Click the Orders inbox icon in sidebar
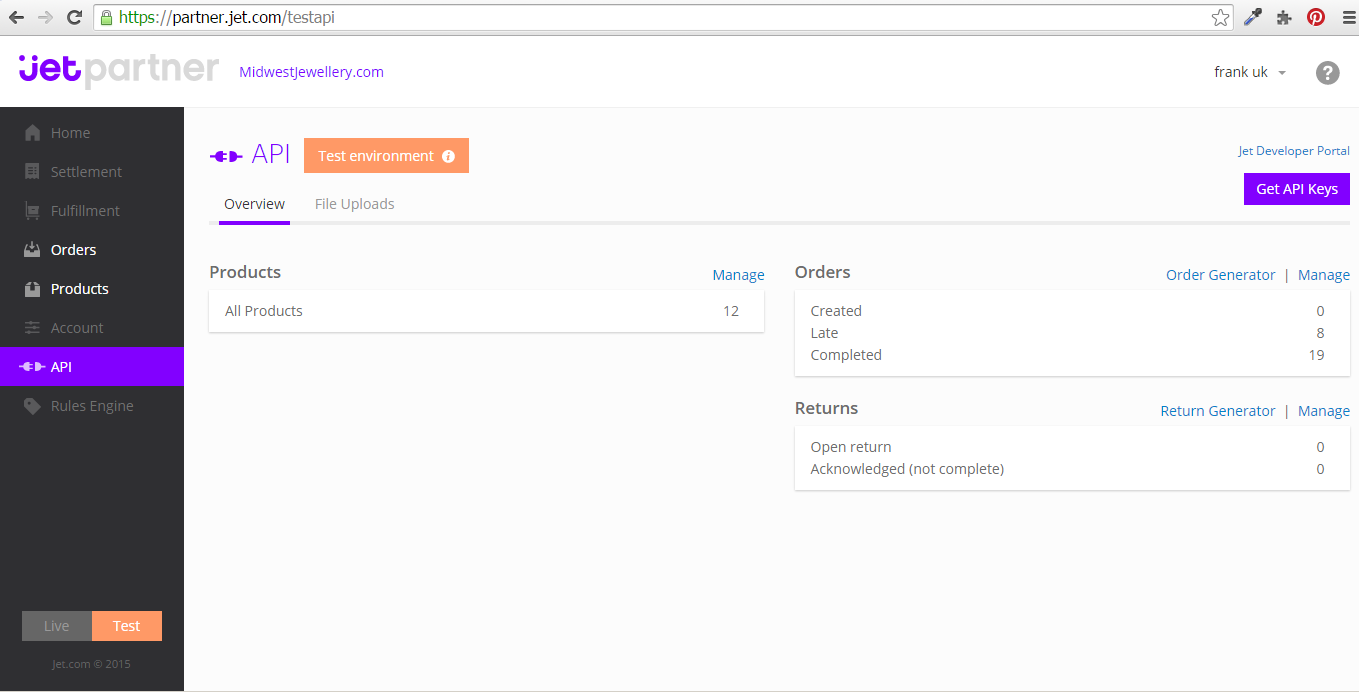The height and width of the screenshot is (693, 1359). coord(32,250)
